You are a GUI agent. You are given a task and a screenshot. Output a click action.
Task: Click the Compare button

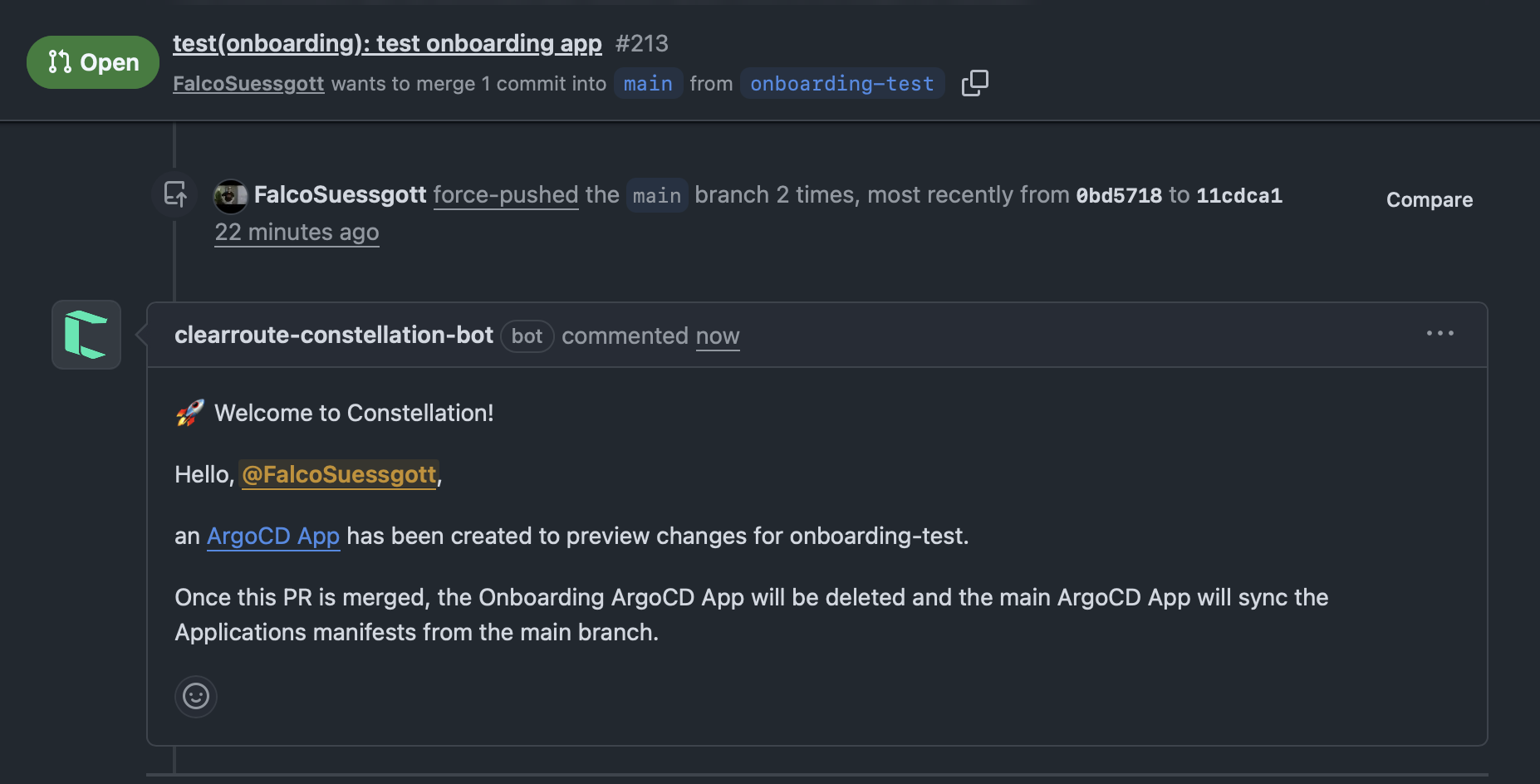point(1429,199)
